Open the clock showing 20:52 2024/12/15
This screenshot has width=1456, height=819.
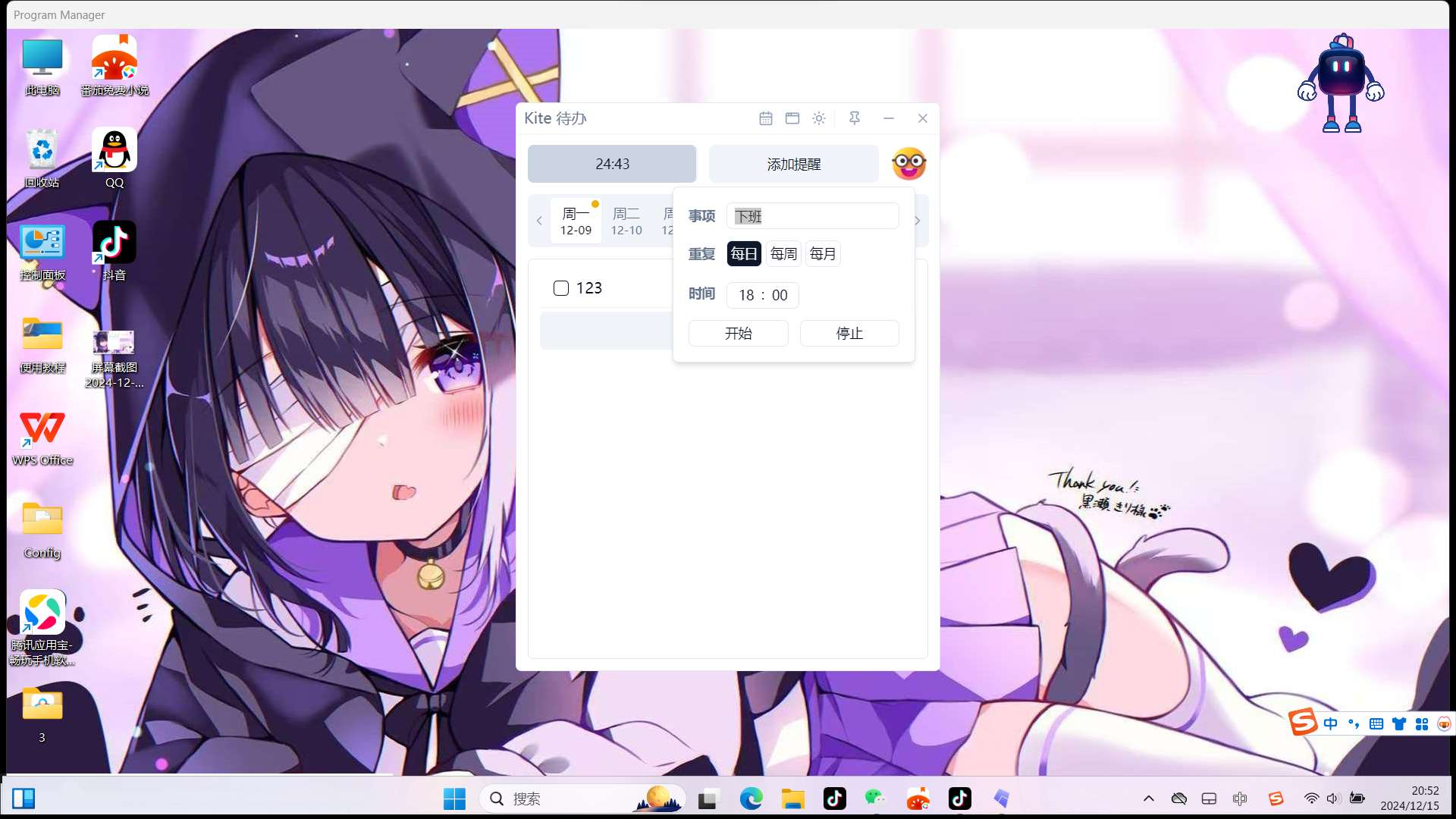1410,799
